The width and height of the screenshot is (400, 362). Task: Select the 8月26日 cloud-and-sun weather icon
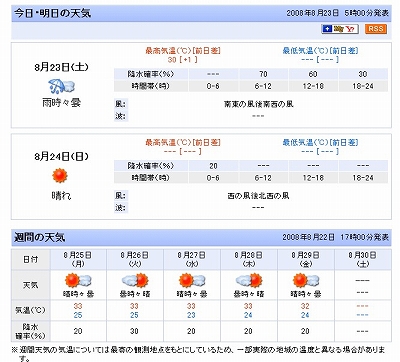click(135, 280)
